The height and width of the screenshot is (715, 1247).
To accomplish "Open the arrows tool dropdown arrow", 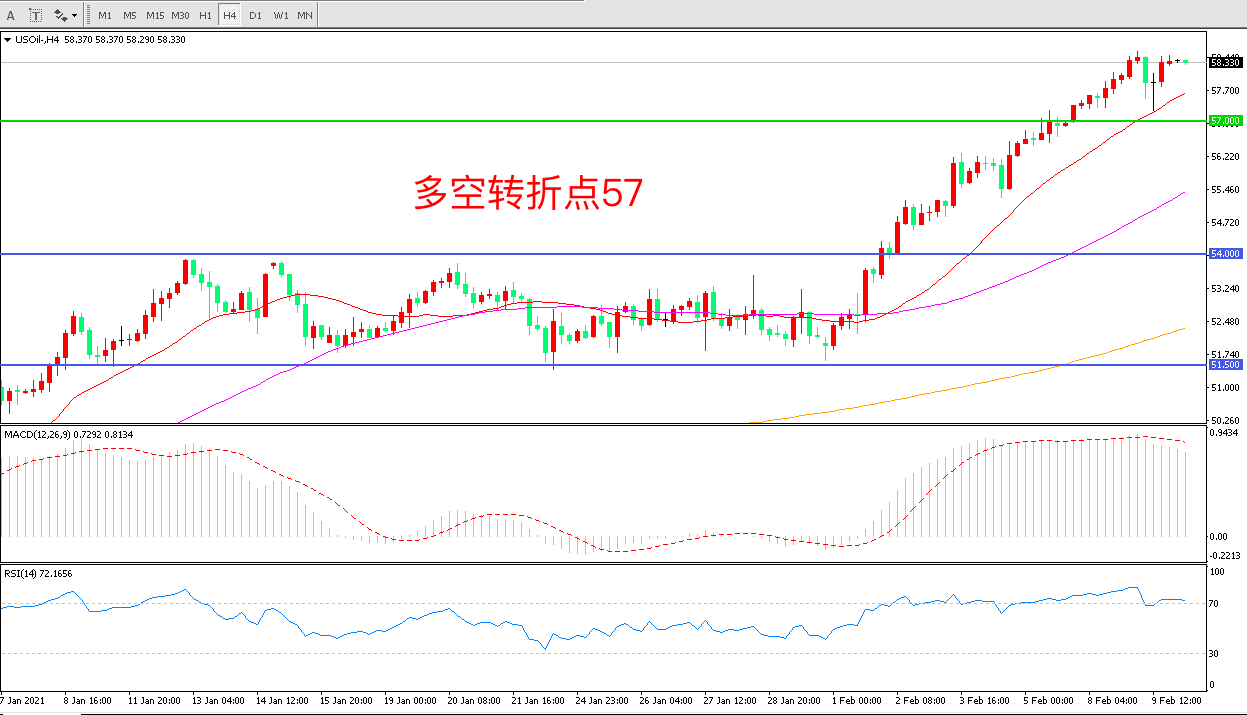I will point(75,15).
